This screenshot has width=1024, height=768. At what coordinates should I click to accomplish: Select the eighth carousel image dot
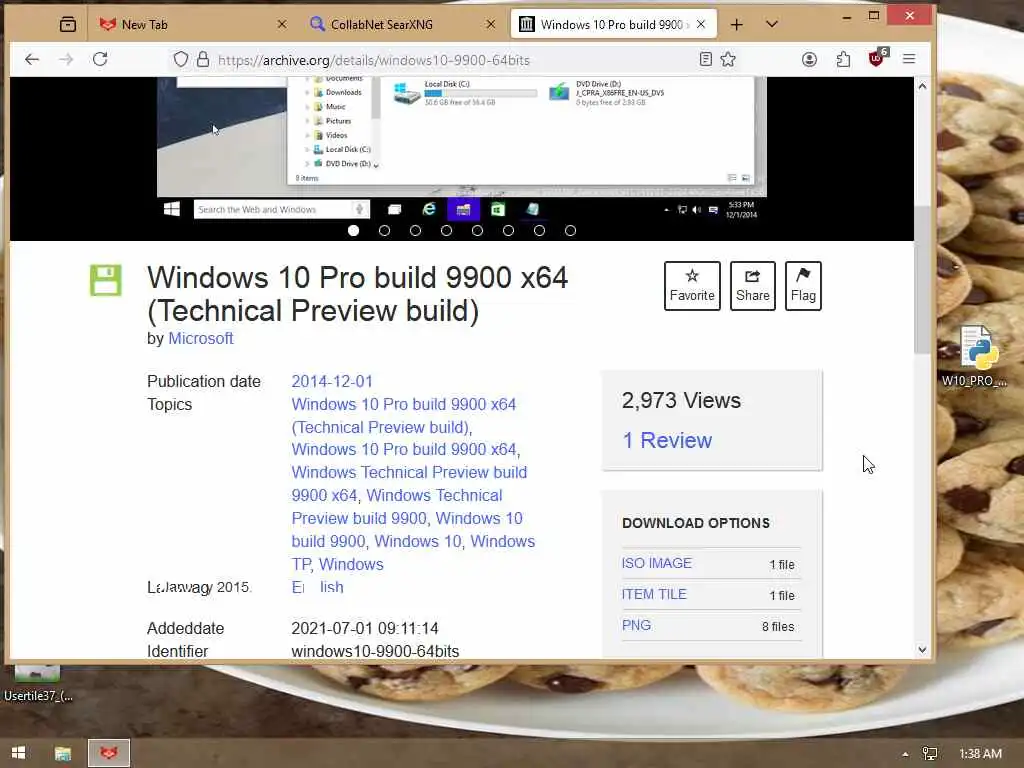[x=571, y=231]
